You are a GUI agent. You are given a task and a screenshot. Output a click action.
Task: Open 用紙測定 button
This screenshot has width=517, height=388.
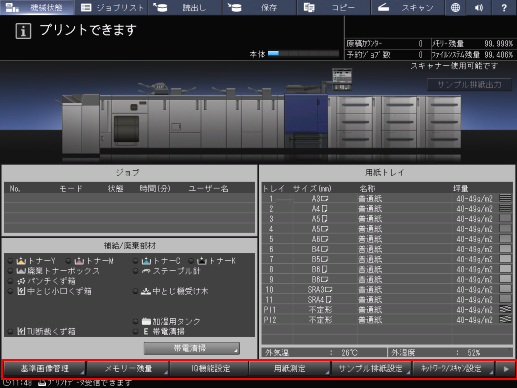tap(290, 369)
